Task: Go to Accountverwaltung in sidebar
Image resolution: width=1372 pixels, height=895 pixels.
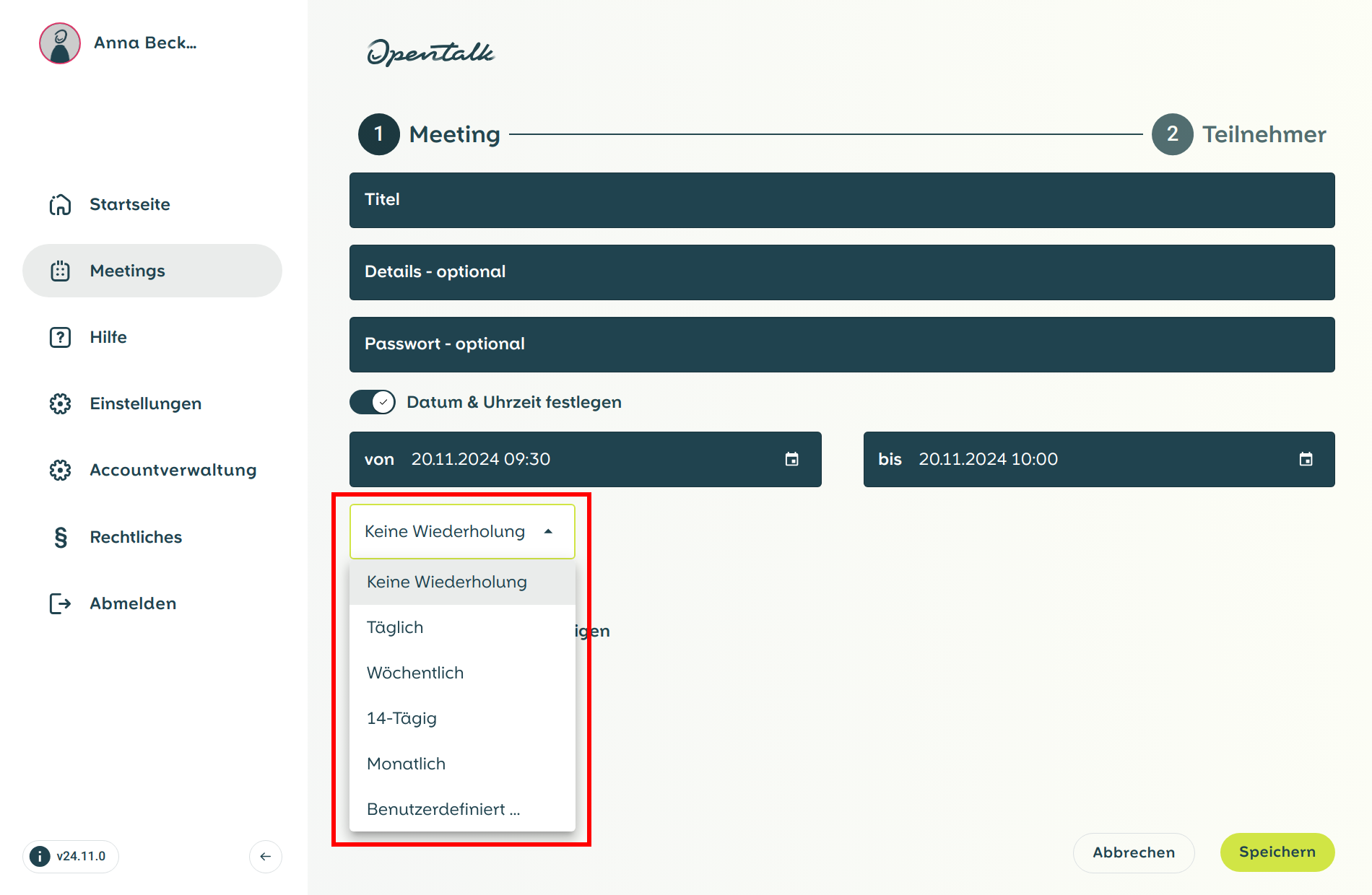Action: 173,470
